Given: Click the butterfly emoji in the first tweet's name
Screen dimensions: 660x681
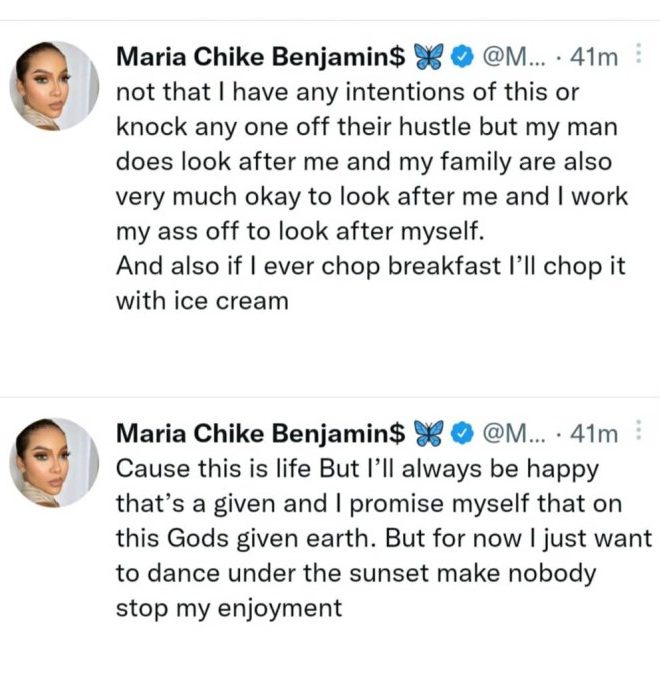Looking at the screenshot, I should (x=428, y=58).
